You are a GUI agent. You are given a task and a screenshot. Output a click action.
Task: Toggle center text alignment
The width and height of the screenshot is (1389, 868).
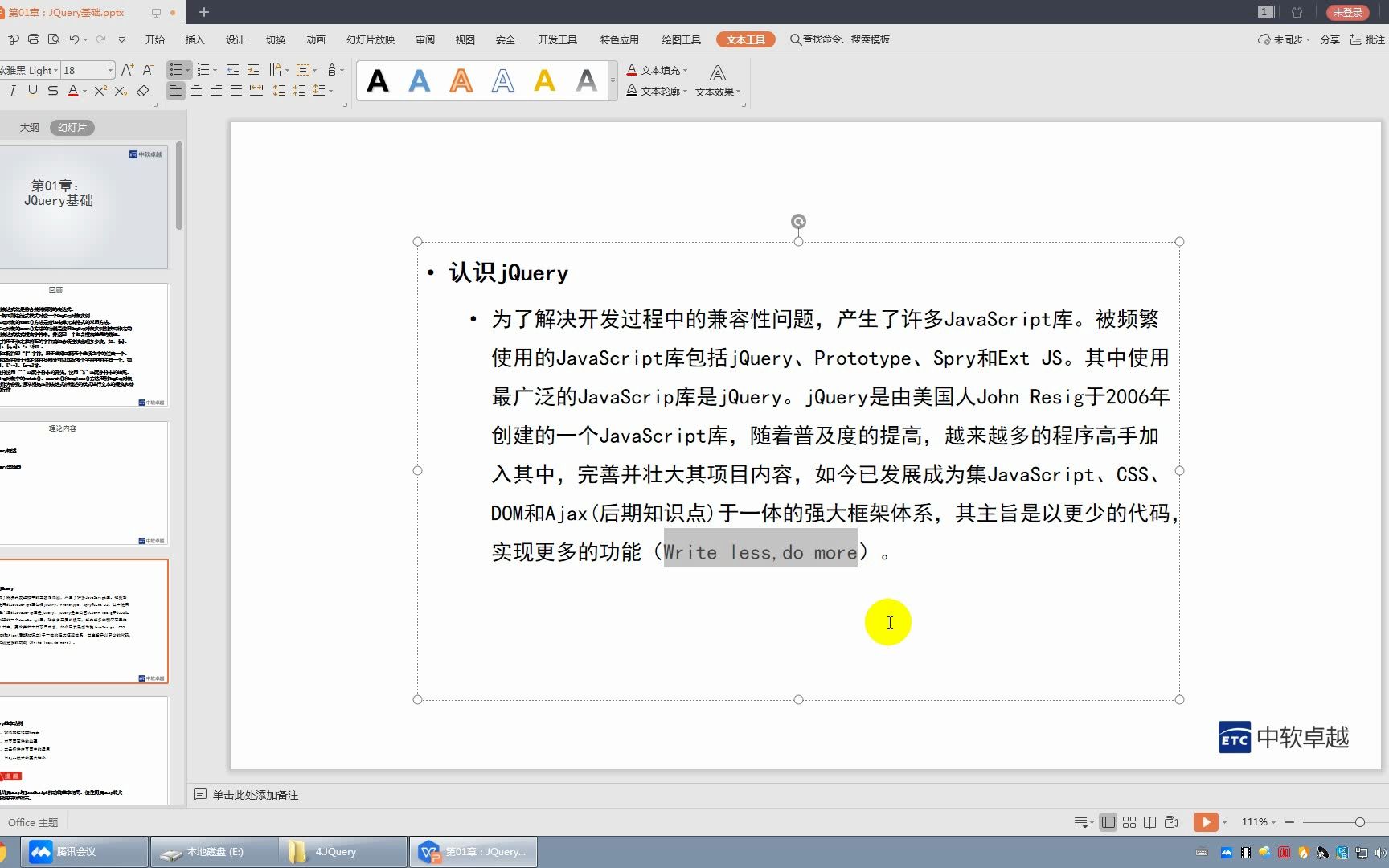[x=195, y=91]
